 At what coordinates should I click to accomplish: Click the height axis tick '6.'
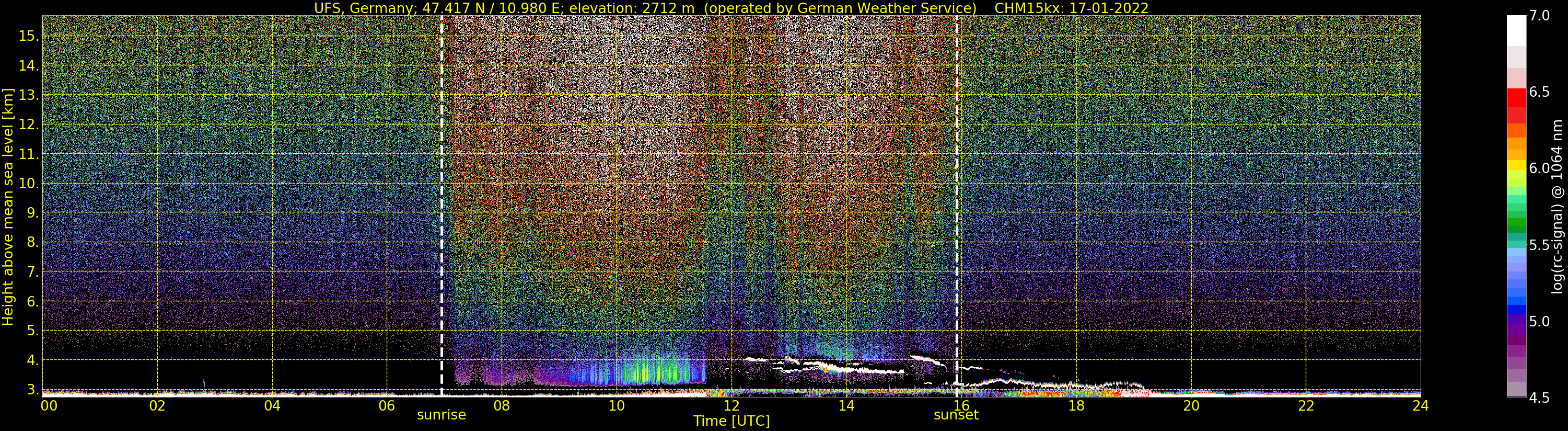coord(33,301)
